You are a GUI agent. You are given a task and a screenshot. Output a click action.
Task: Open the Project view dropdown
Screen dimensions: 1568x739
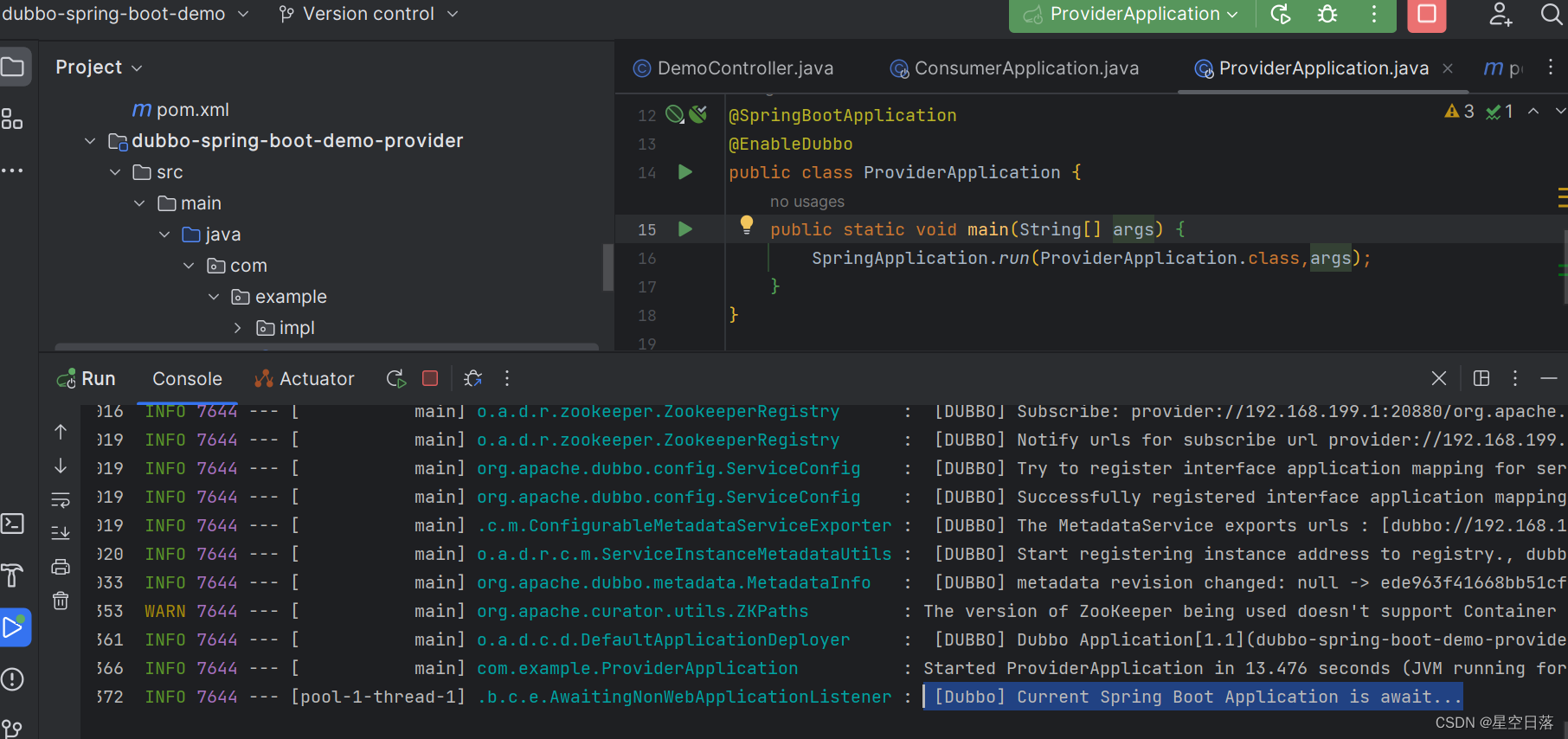point(99,67)
